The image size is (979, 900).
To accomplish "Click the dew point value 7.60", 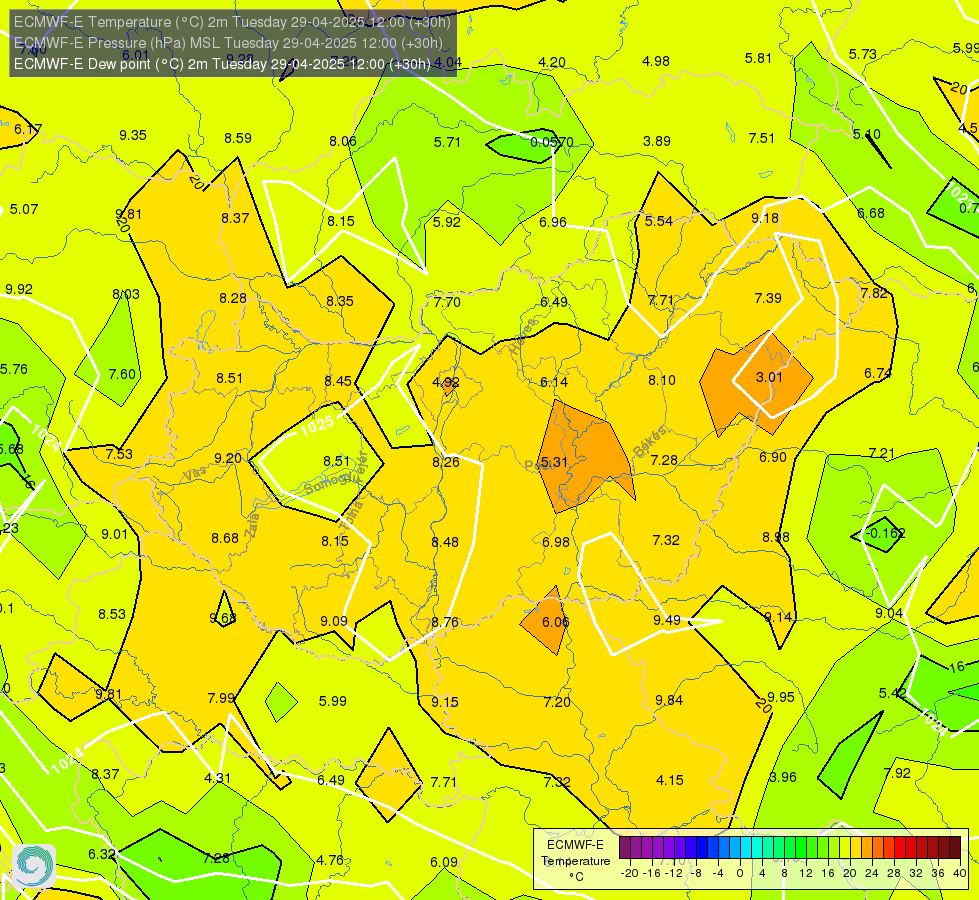I will pyautogui.click(x=122, y=374).
